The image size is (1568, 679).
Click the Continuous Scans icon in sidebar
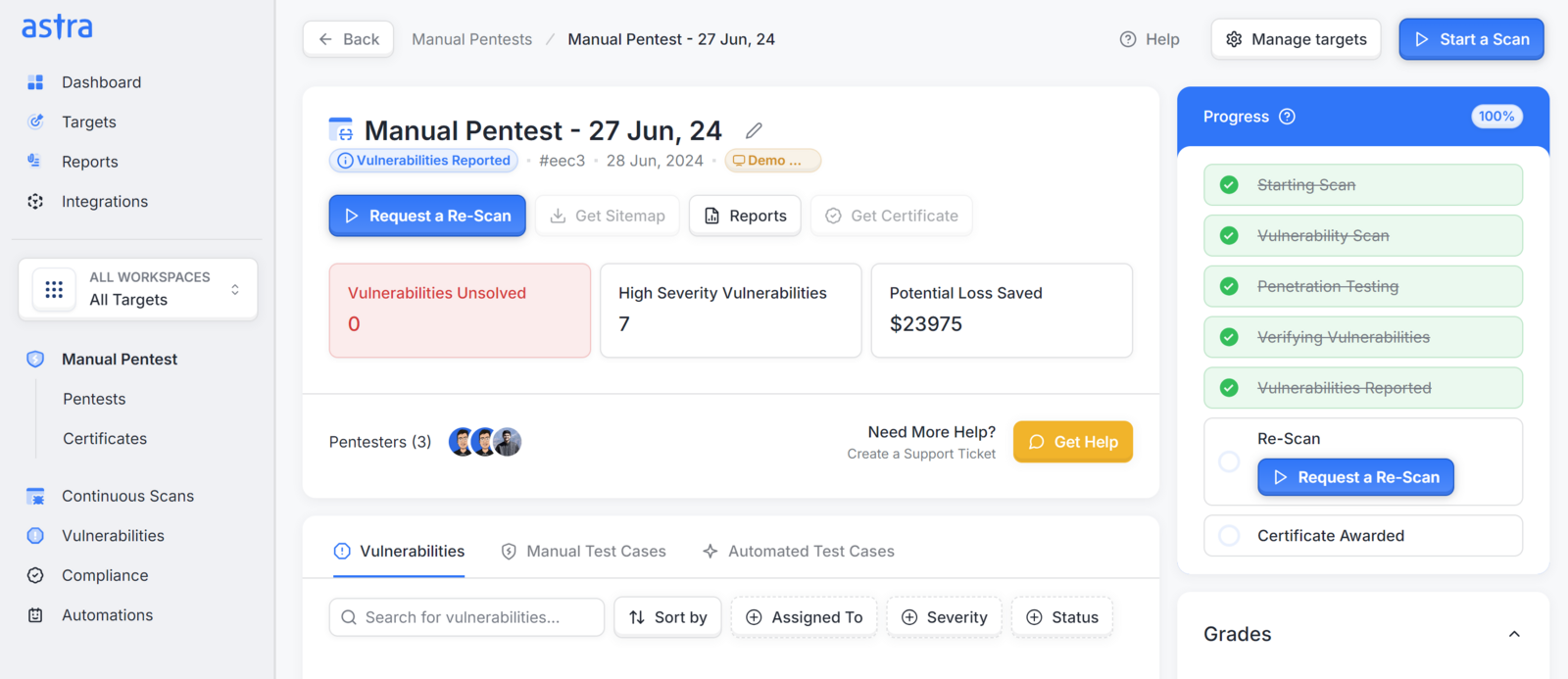pos(35,496)
